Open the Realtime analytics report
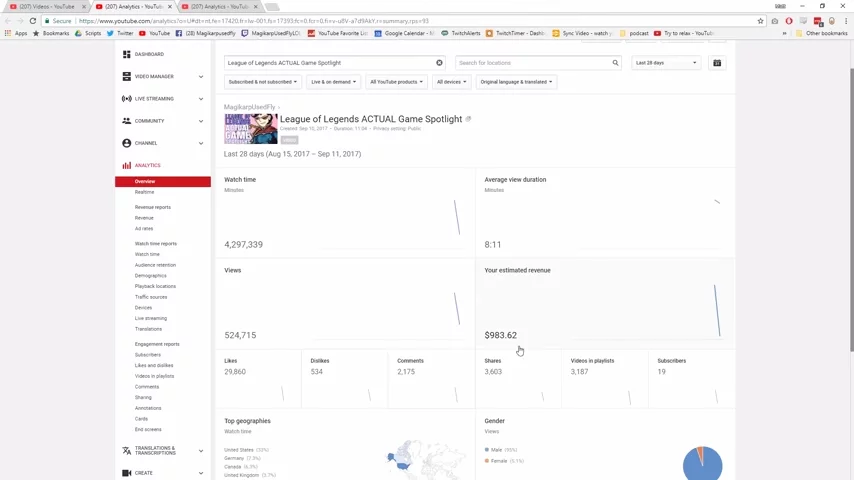The height and width of the screenshot is (480, 854). point(145,192)
